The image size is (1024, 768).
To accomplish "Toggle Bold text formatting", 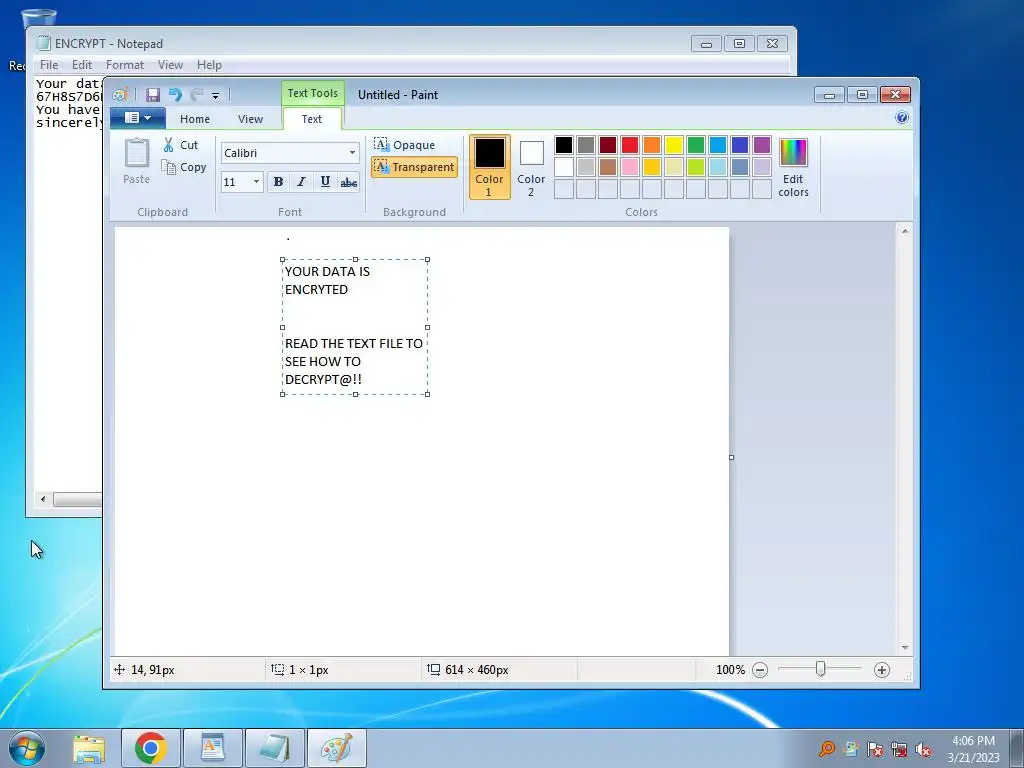I will (x=278, y=182).
